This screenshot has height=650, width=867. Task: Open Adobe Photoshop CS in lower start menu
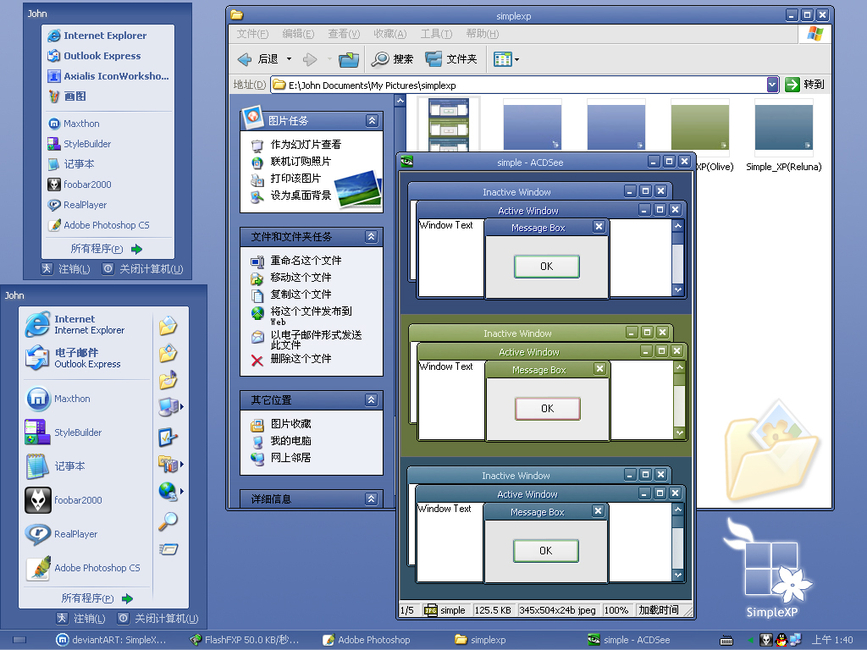coord(82,568)
